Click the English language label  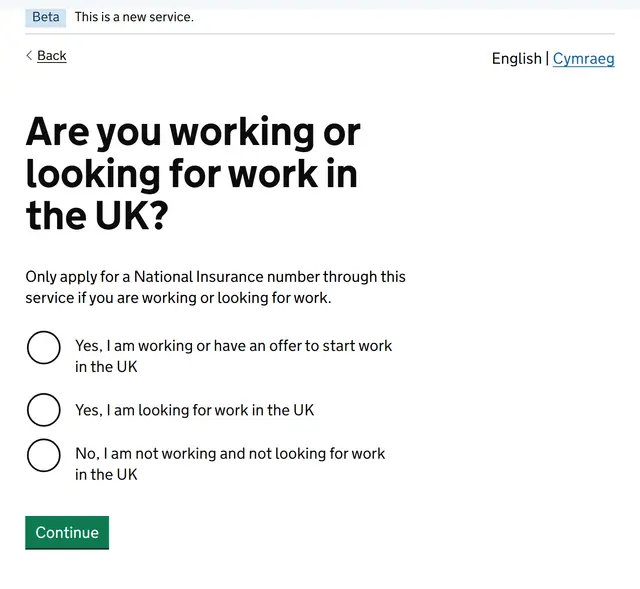[516, 58]
